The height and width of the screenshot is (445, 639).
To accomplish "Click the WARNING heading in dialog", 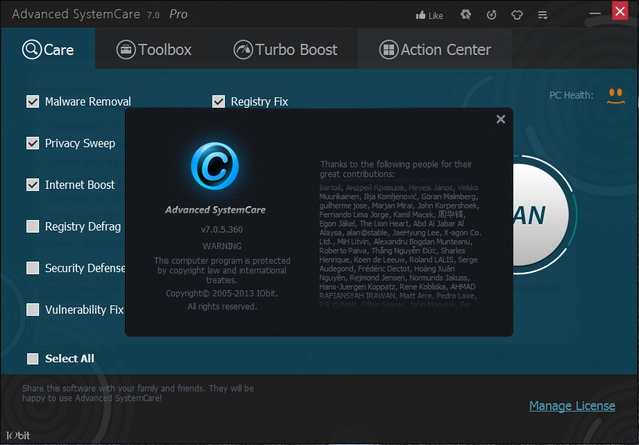I will pyautogui.click(x=222, y=246).
